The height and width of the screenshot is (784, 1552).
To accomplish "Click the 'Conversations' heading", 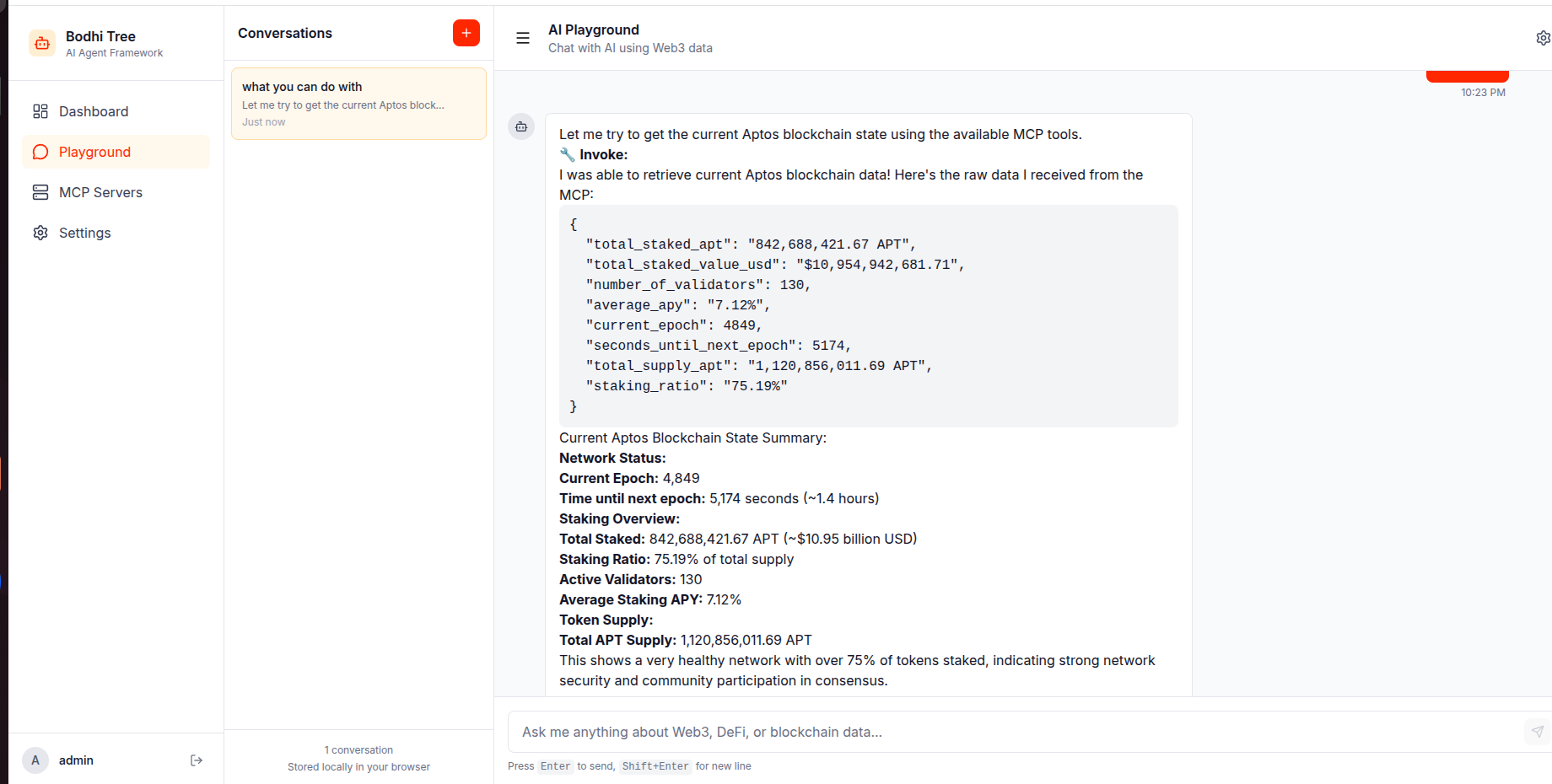I will click(285, 33).
